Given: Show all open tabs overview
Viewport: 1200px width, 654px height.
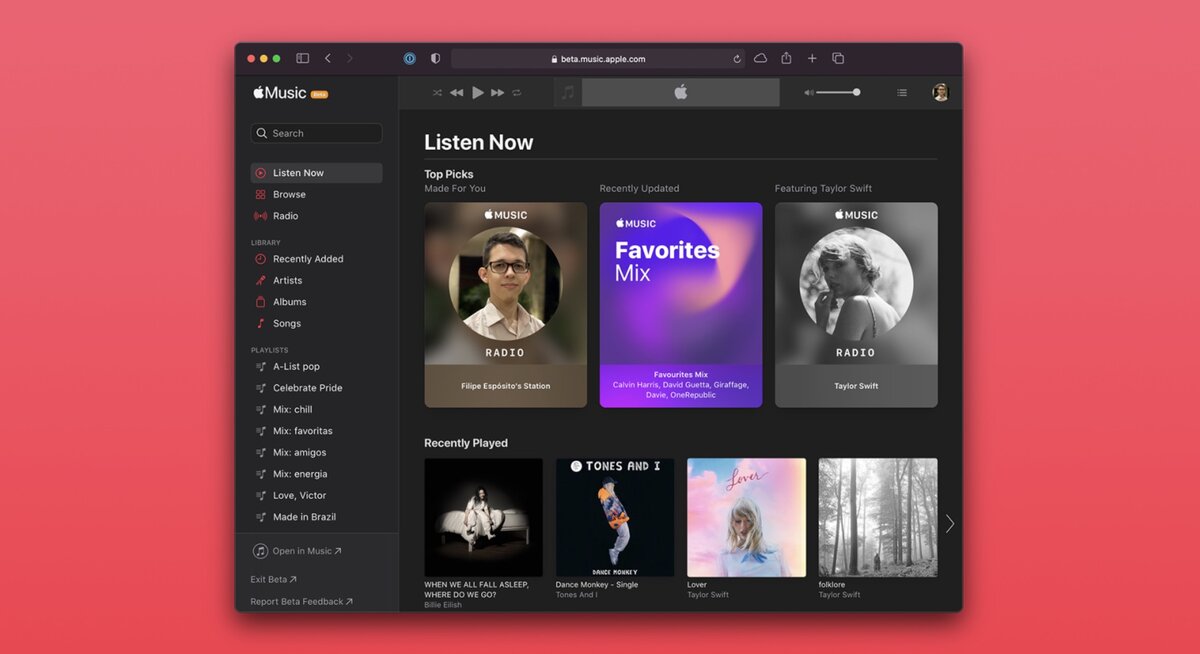Looking at the screenshot, I should coord(837,58).
